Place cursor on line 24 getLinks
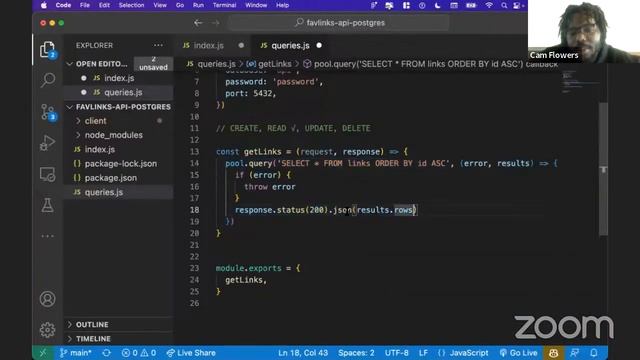 [x=246, y=280]
